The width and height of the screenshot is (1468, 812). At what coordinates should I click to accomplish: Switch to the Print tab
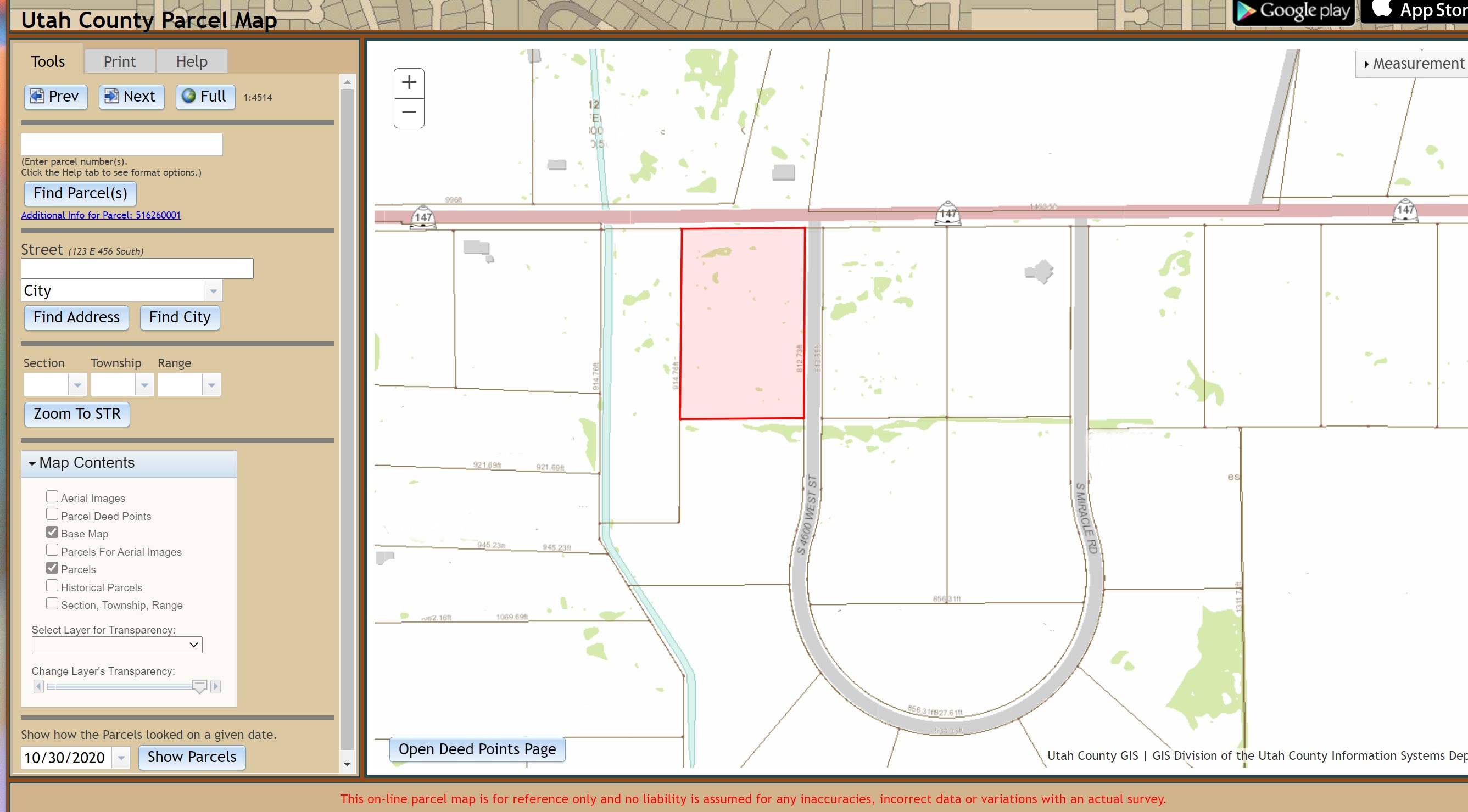coord(119,61)
